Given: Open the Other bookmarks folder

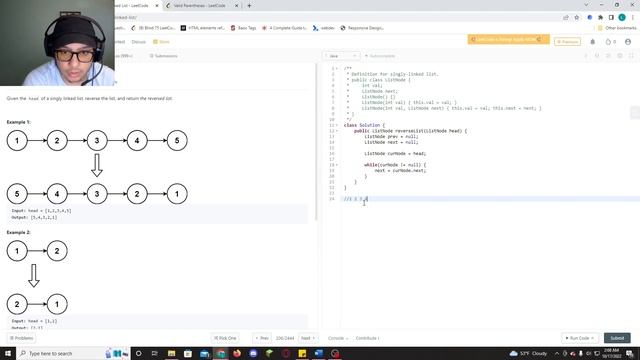Looking at the screenshot, I should coord(617,28).
